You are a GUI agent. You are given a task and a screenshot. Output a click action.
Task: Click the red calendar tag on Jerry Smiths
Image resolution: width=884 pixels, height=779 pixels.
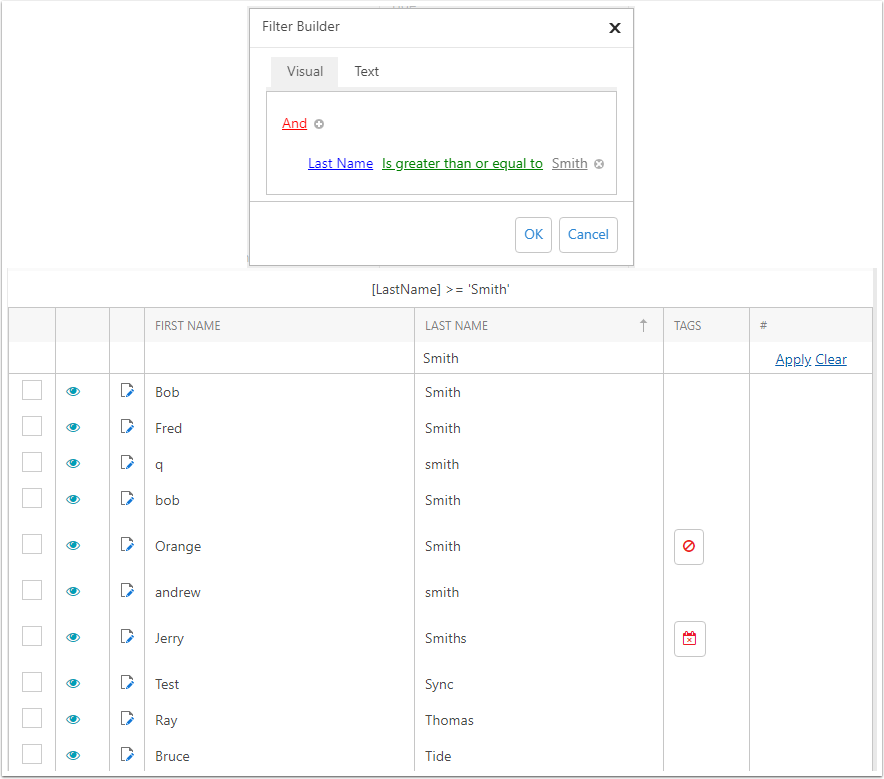tap(689, 639)
